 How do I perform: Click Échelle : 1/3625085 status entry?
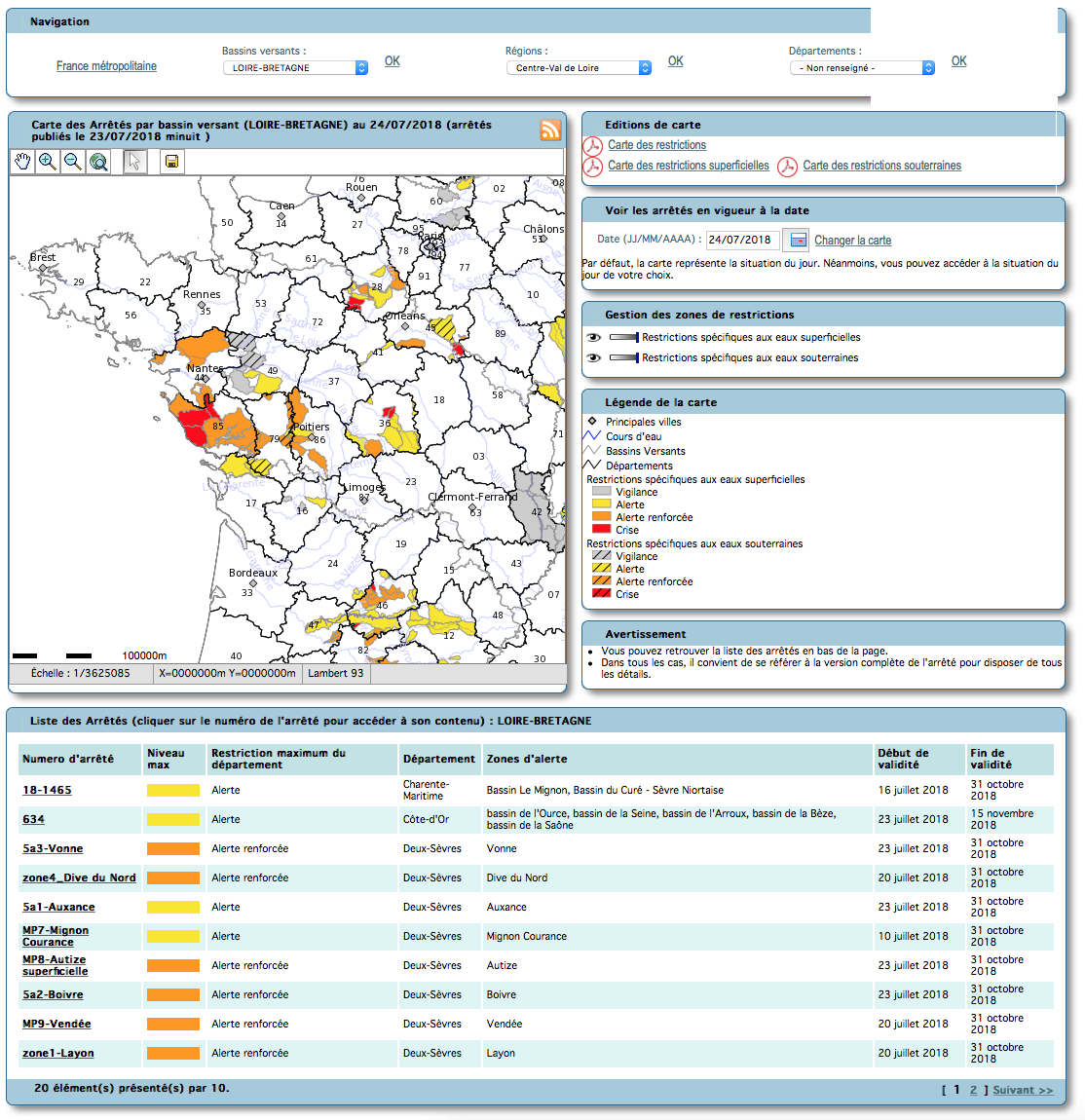click(x=81, y=673)
